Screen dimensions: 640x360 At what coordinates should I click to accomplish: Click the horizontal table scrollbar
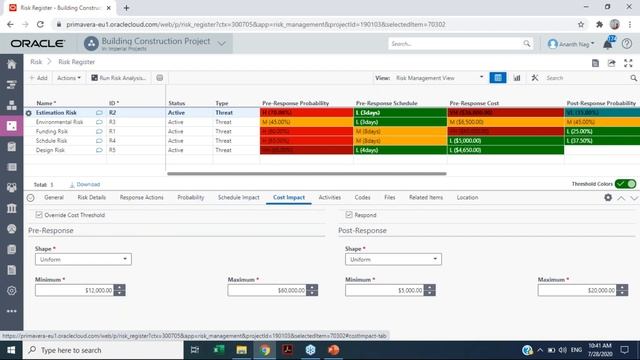pos(307,173)
